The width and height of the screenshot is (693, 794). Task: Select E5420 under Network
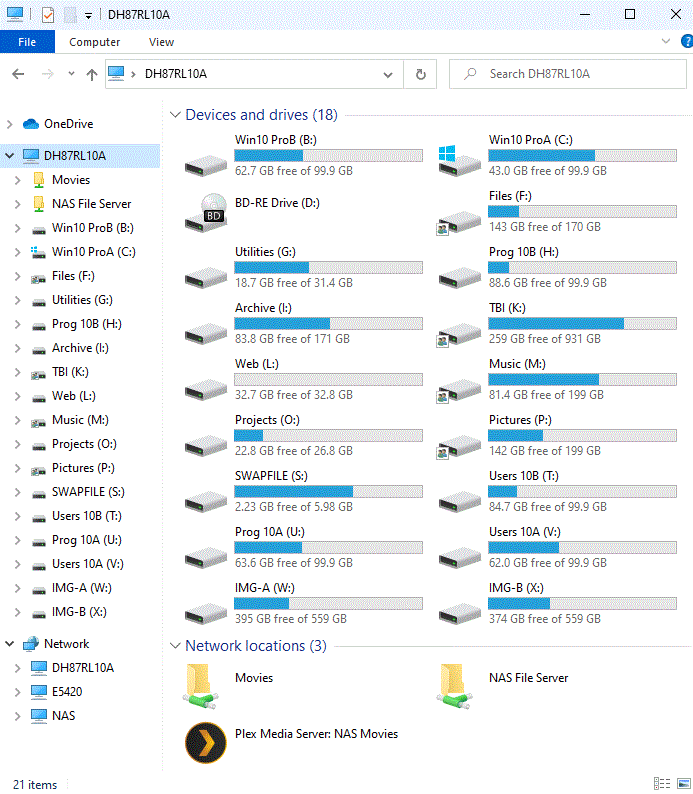click(x=67, y=692)
